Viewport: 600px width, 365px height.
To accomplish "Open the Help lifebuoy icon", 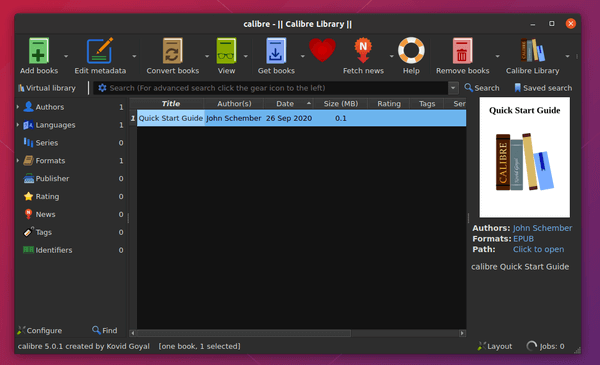I will click(x=411, y=51).
